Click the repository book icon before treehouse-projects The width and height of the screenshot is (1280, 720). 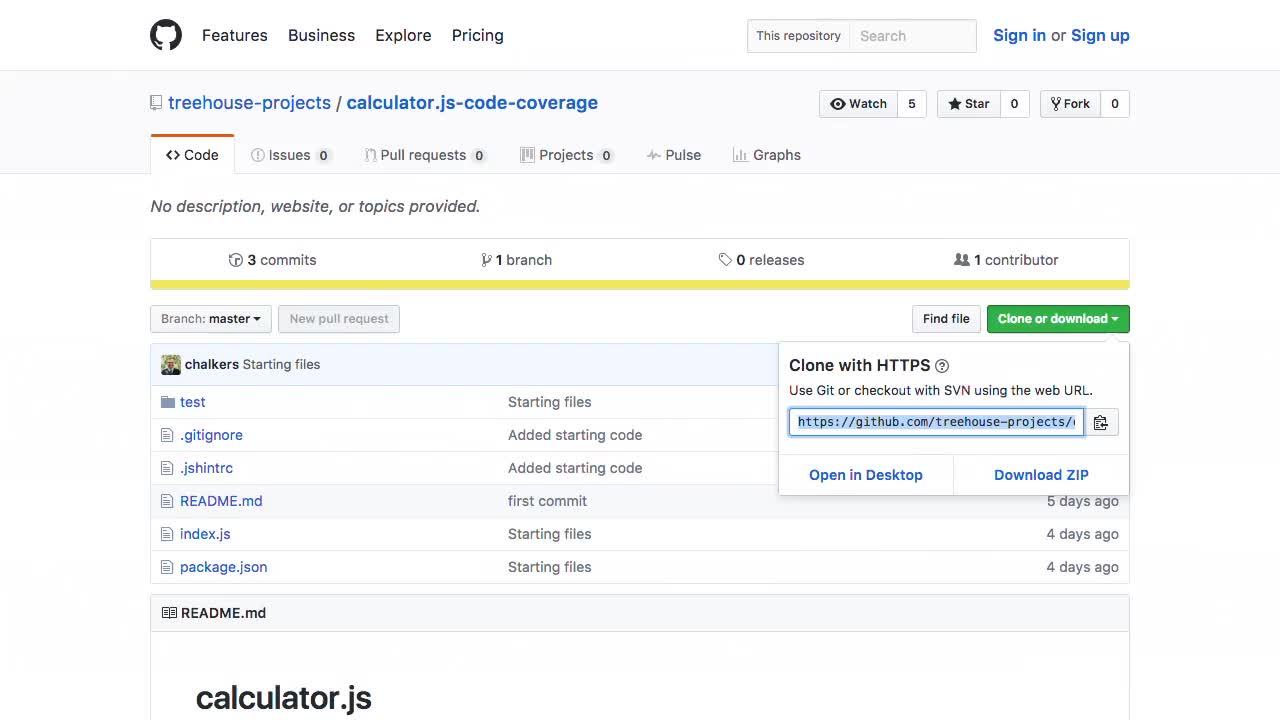[156, 102]
